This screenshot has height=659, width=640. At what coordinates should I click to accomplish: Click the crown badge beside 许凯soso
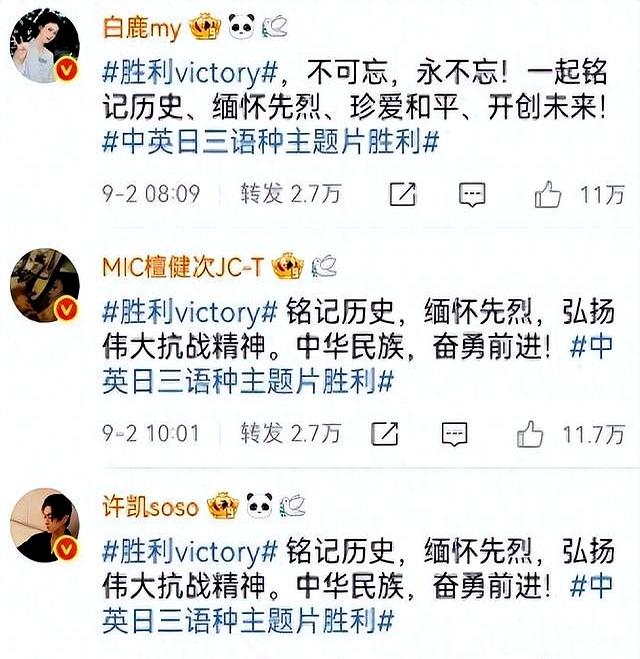click(223, 505)
